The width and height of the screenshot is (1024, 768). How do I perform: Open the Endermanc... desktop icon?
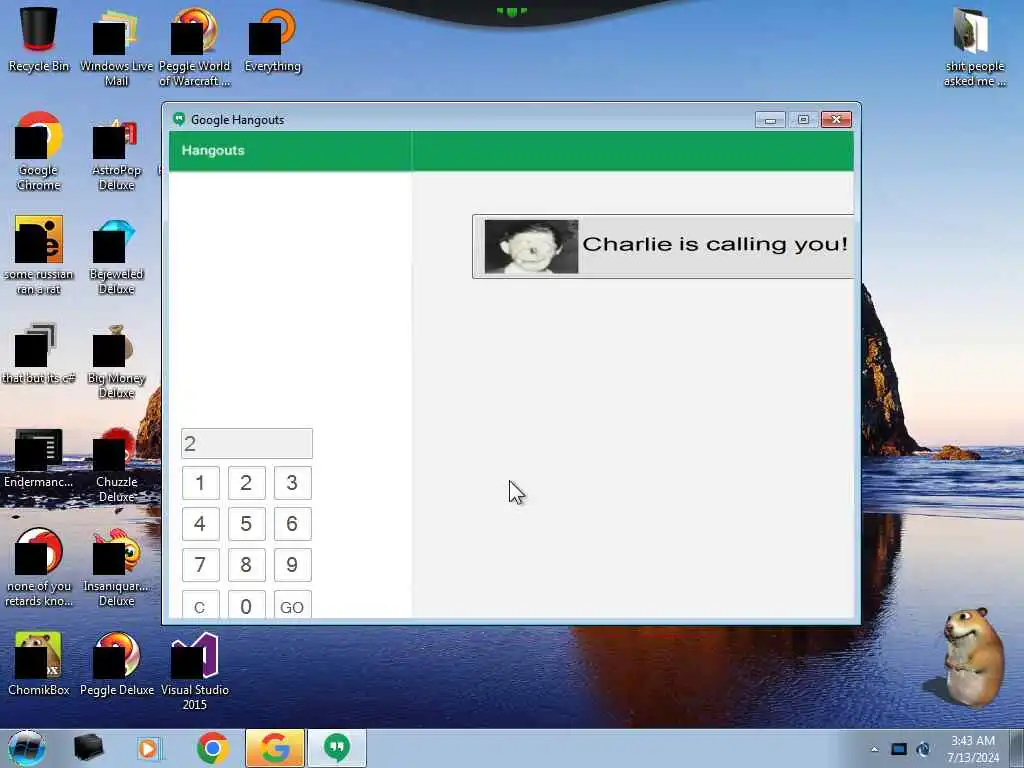(x=39, y=458)
